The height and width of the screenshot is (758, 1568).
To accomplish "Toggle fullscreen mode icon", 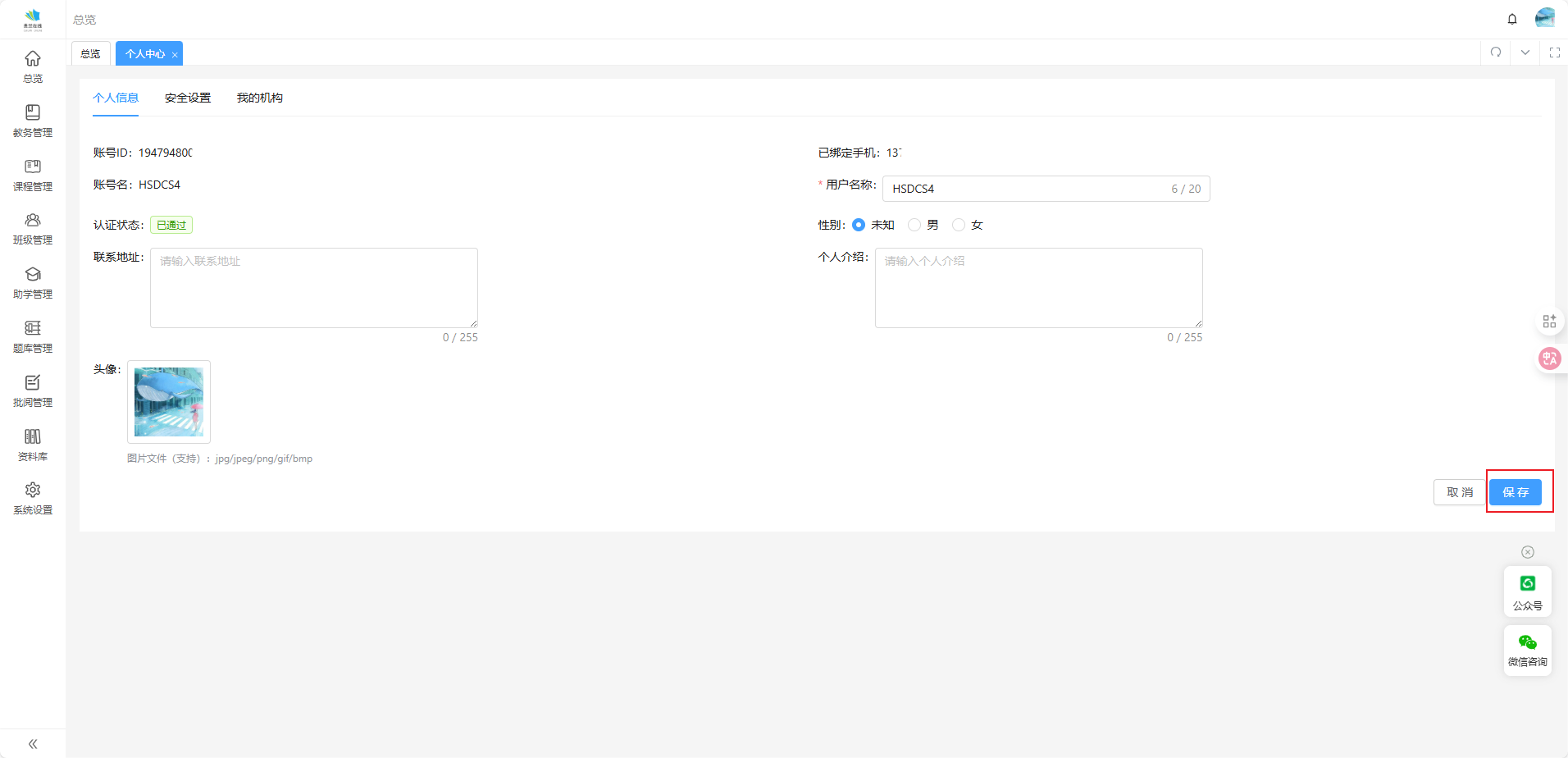I will pos(1554,53).
